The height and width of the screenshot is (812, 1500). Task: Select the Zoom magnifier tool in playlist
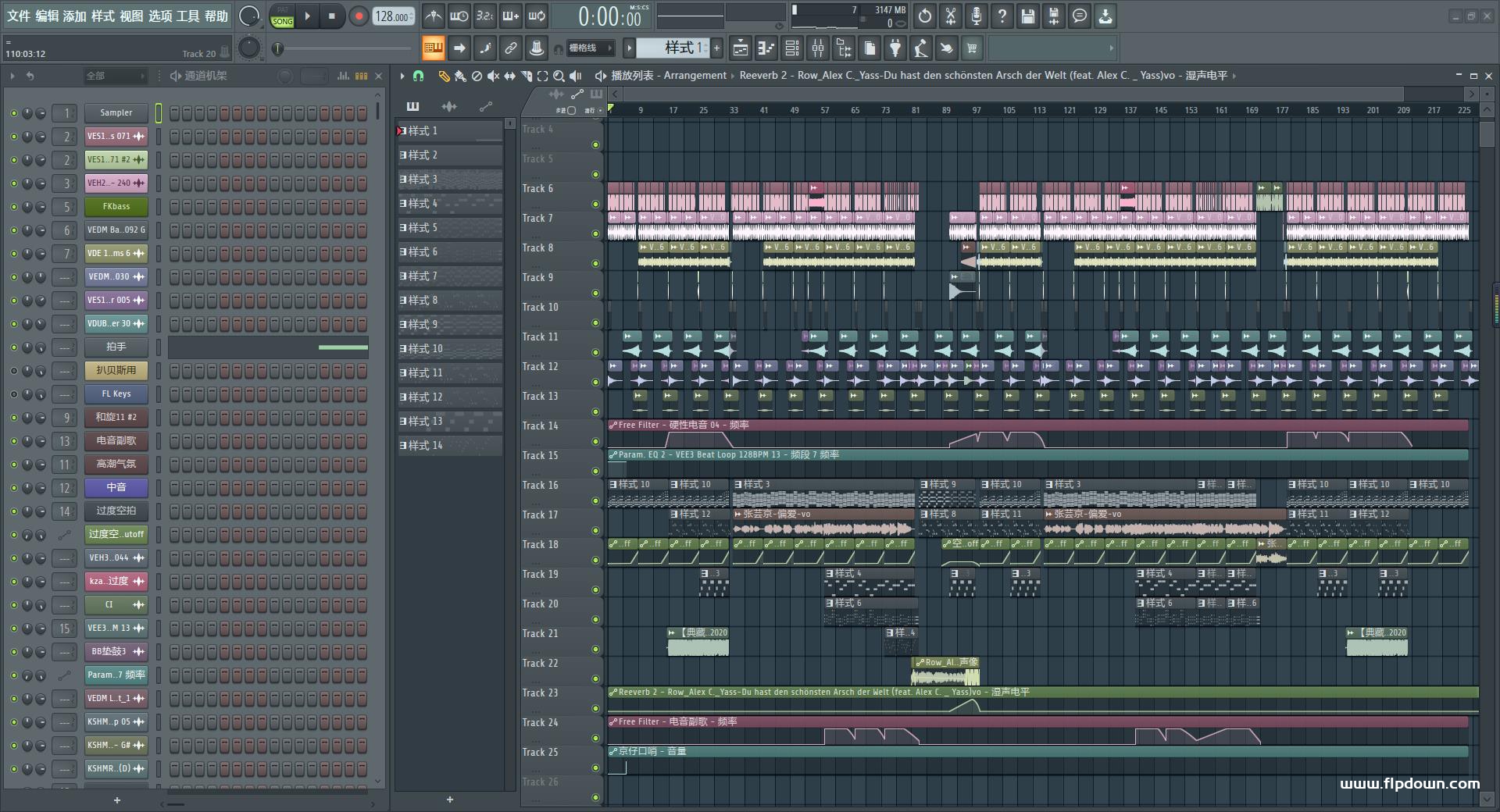click(x=559, y=76)
